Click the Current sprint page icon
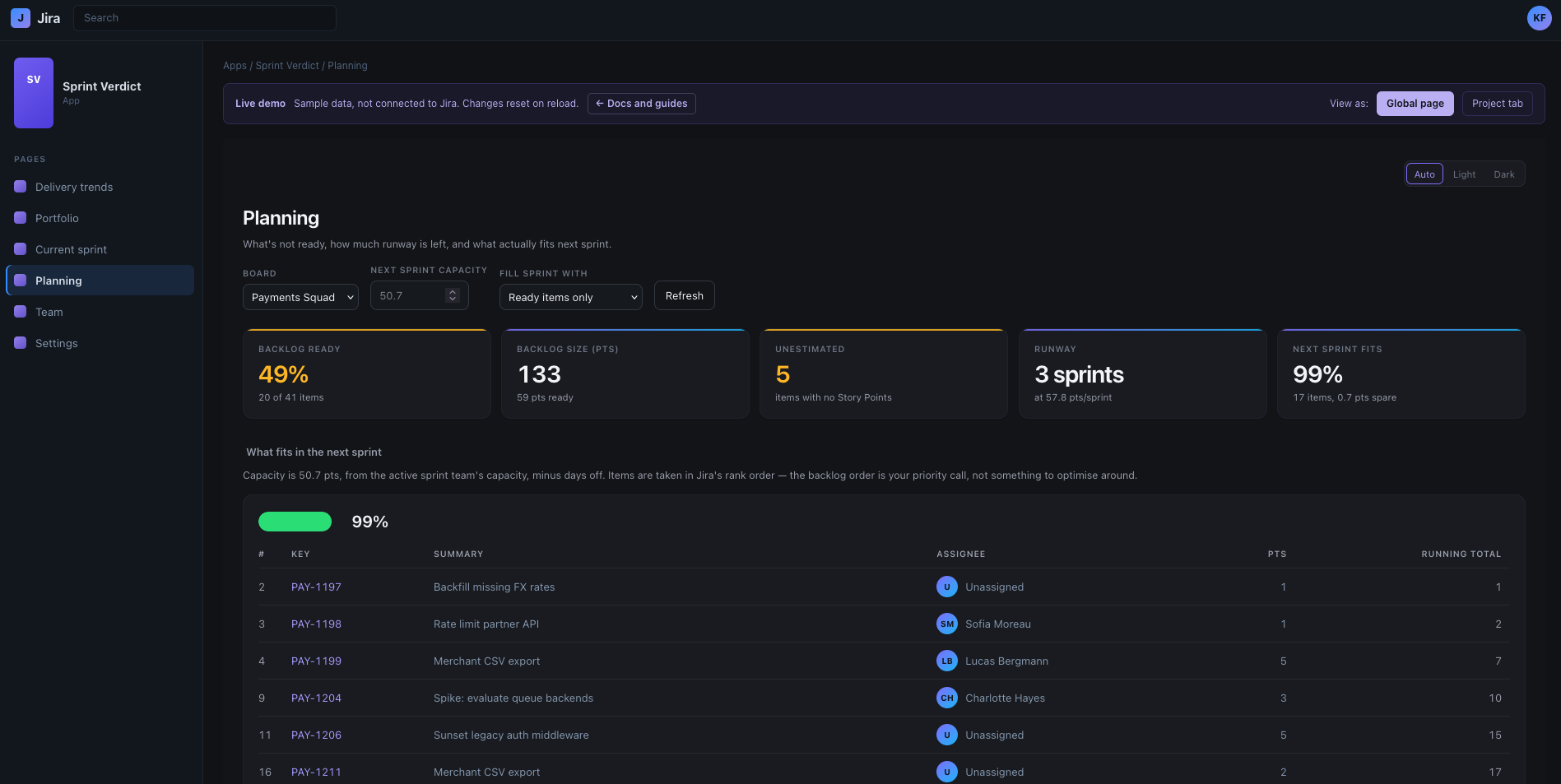This screenshot has height=784, width=1561. pyautogui.click(x=21, y=249)
